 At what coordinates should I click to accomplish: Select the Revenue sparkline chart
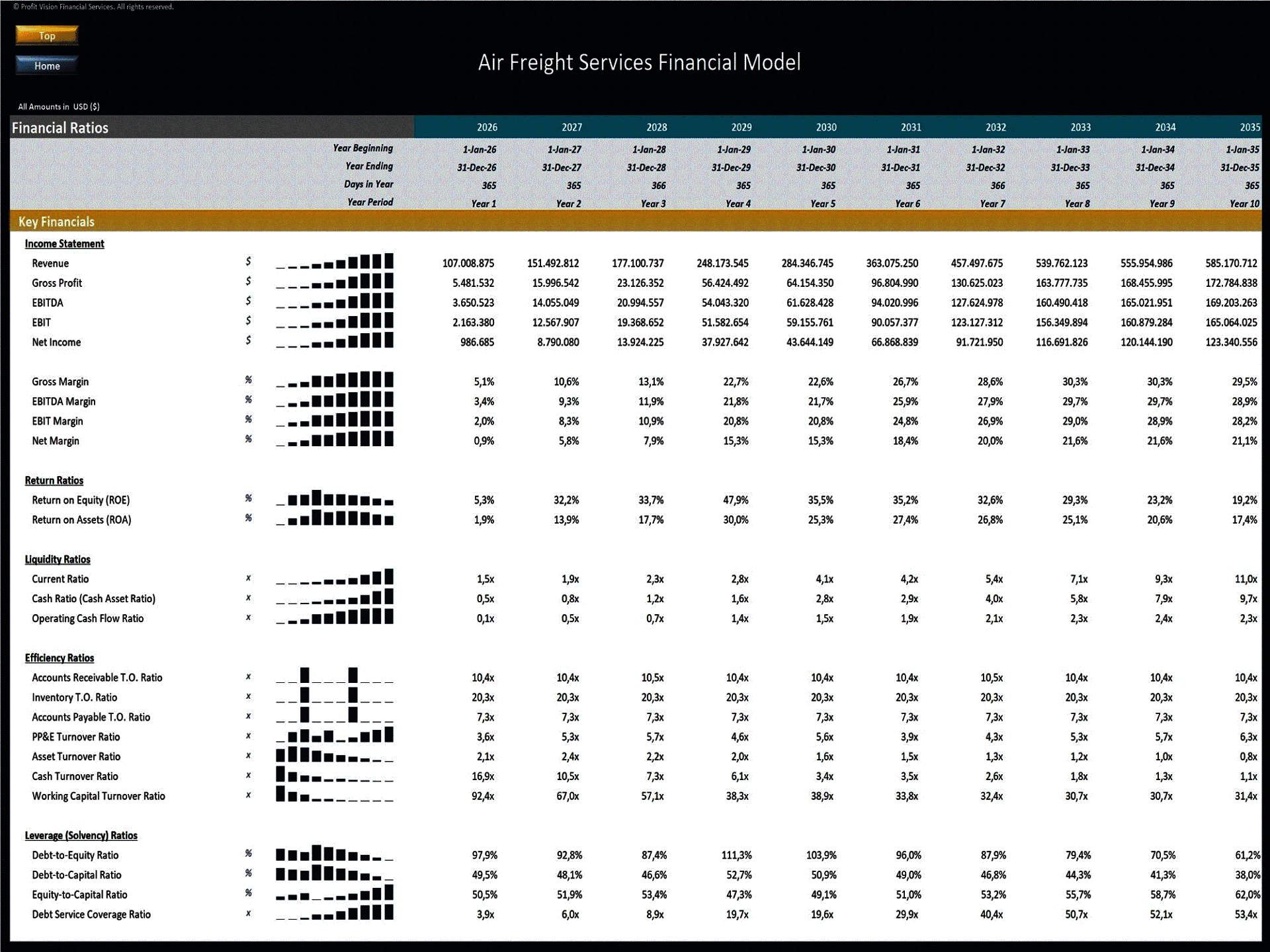pyautogui.click(x=334, y=262)
